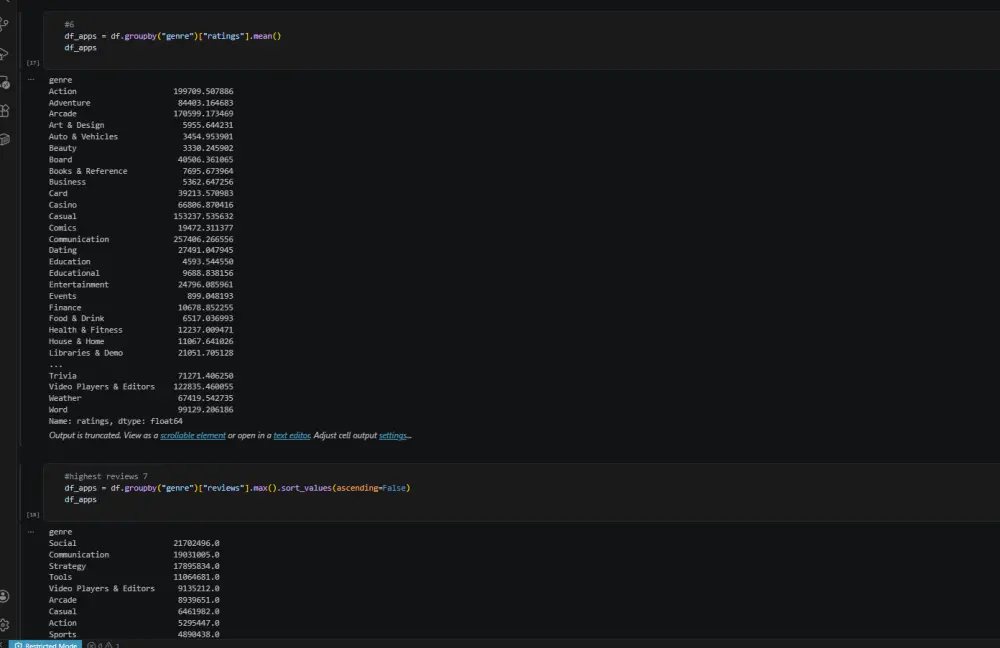
Task: Click the '#highest reviews 7' comment line
Action: 106,476
